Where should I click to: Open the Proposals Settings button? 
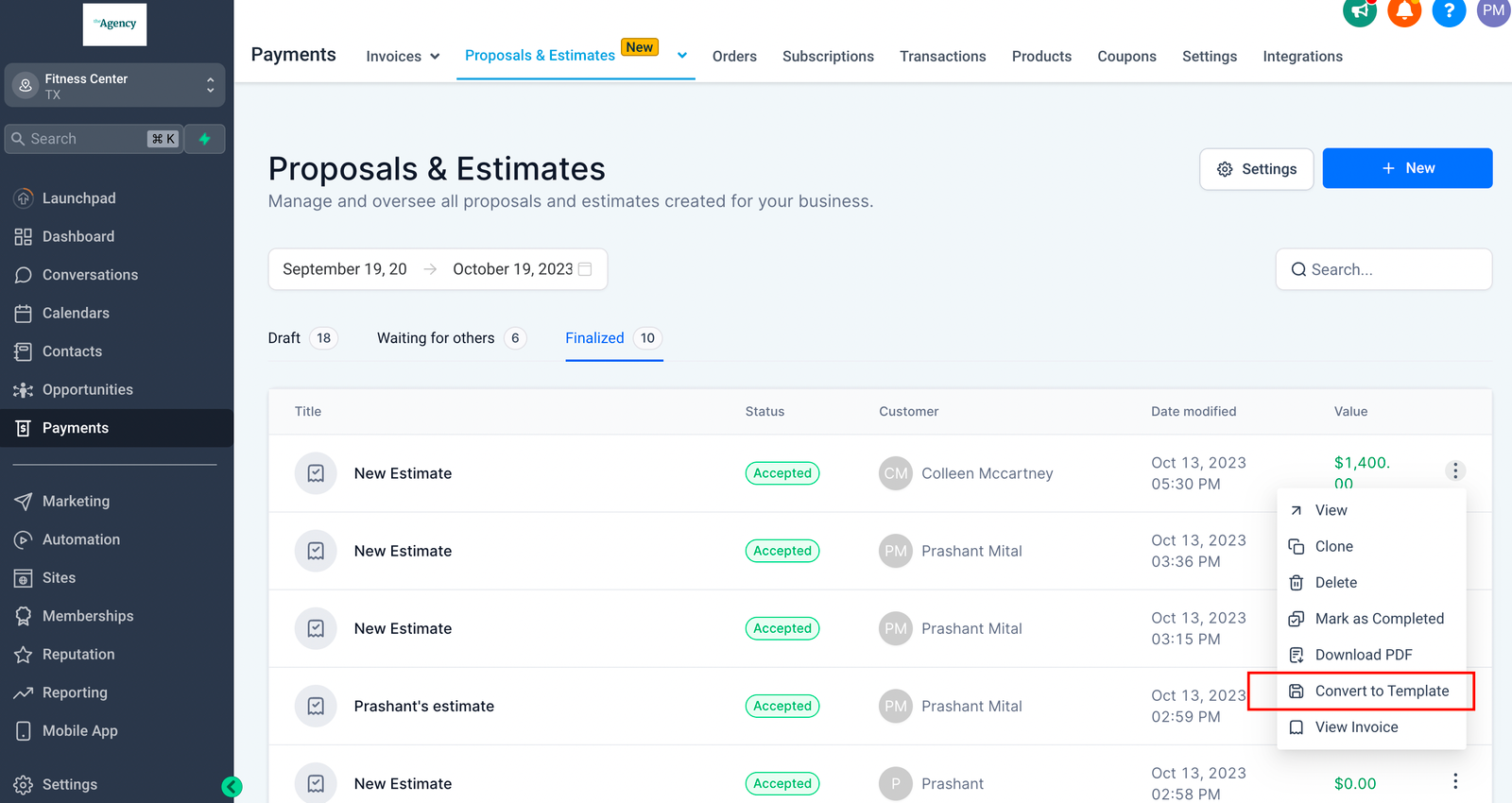pos(1256,169)
